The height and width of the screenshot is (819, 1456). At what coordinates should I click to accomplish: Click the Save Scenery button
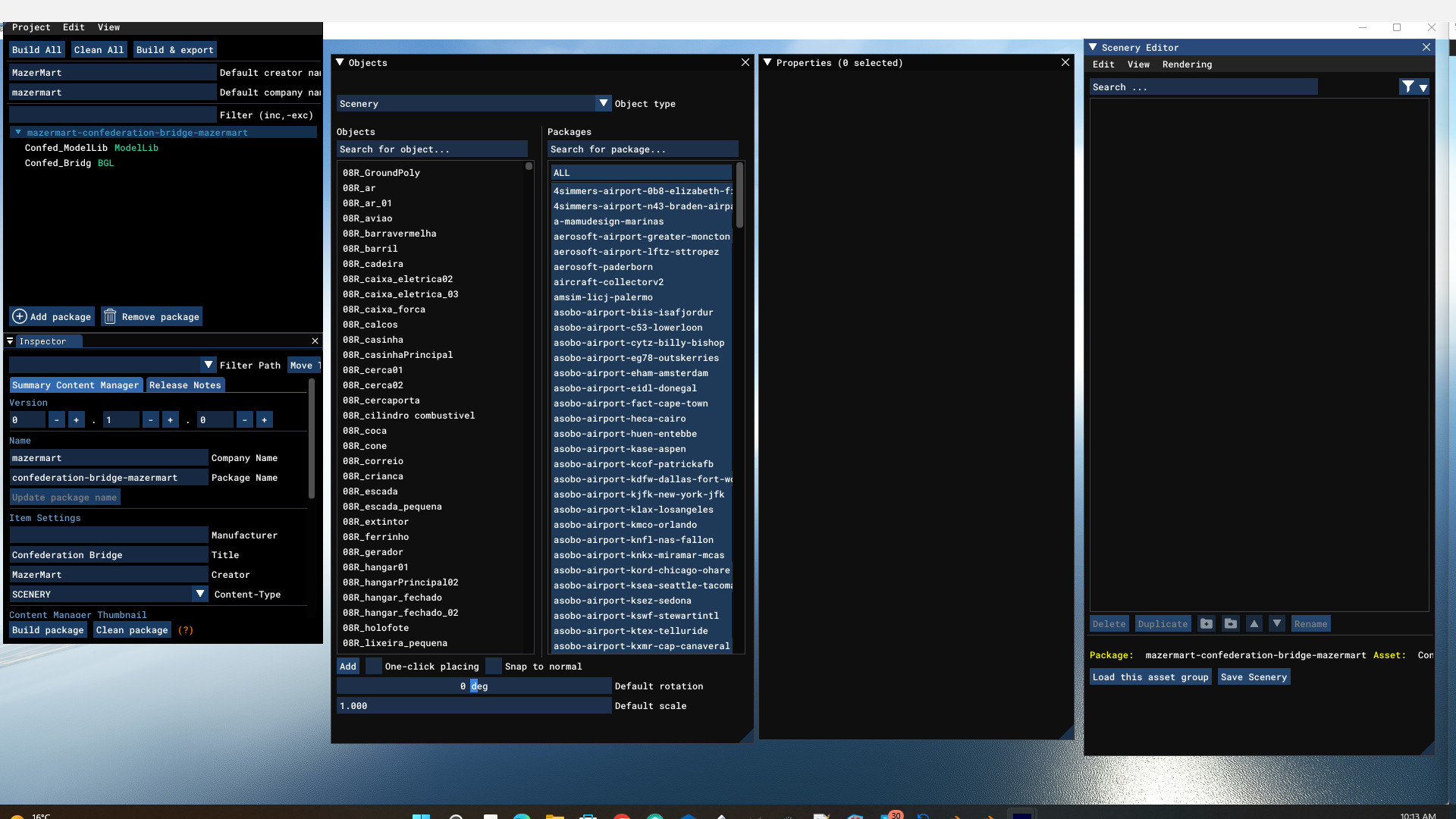pyautogui.click(x=1254, y=677)
